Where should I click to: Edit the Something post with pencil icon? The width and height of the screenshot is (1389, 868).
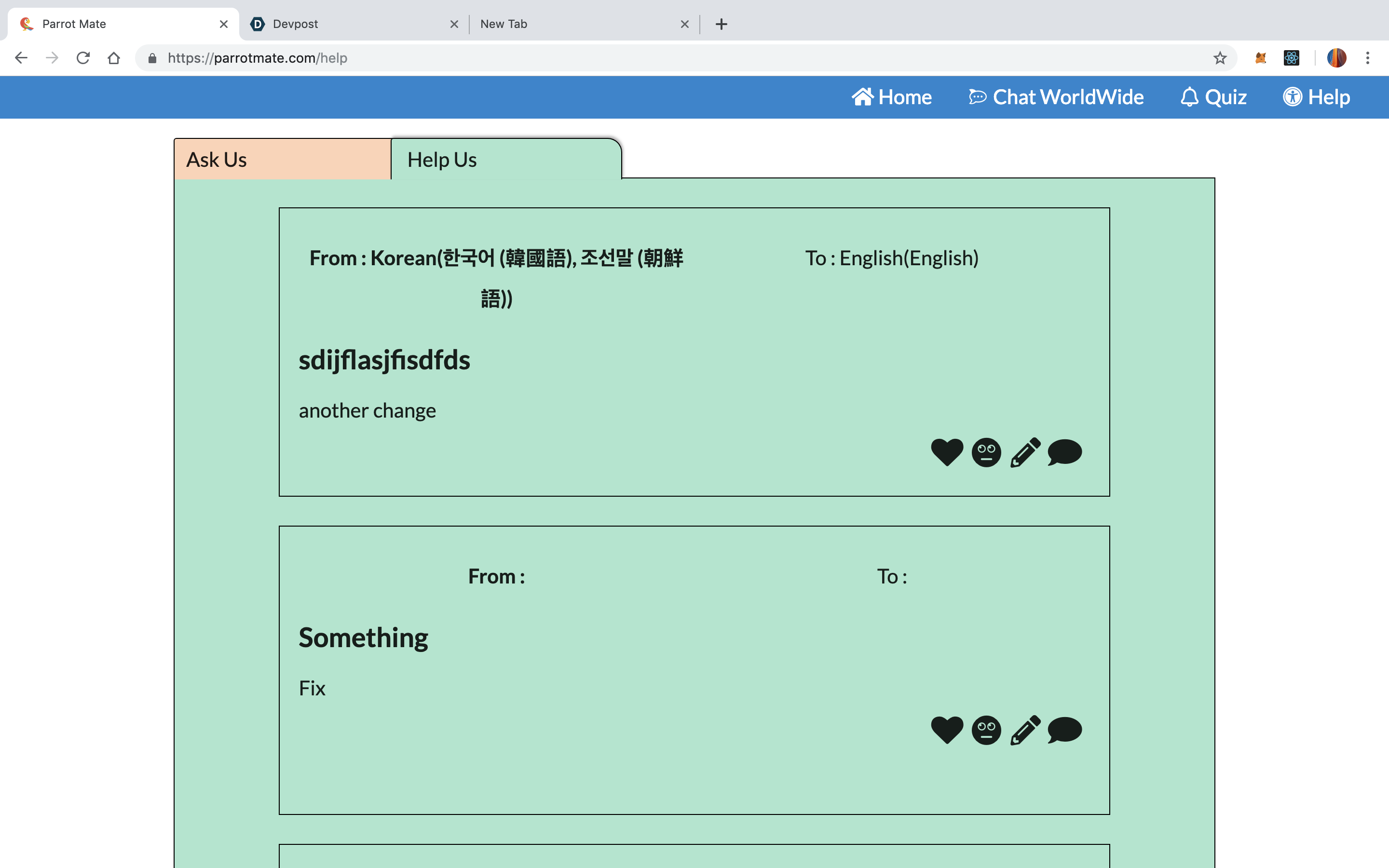click(1025, 730)
